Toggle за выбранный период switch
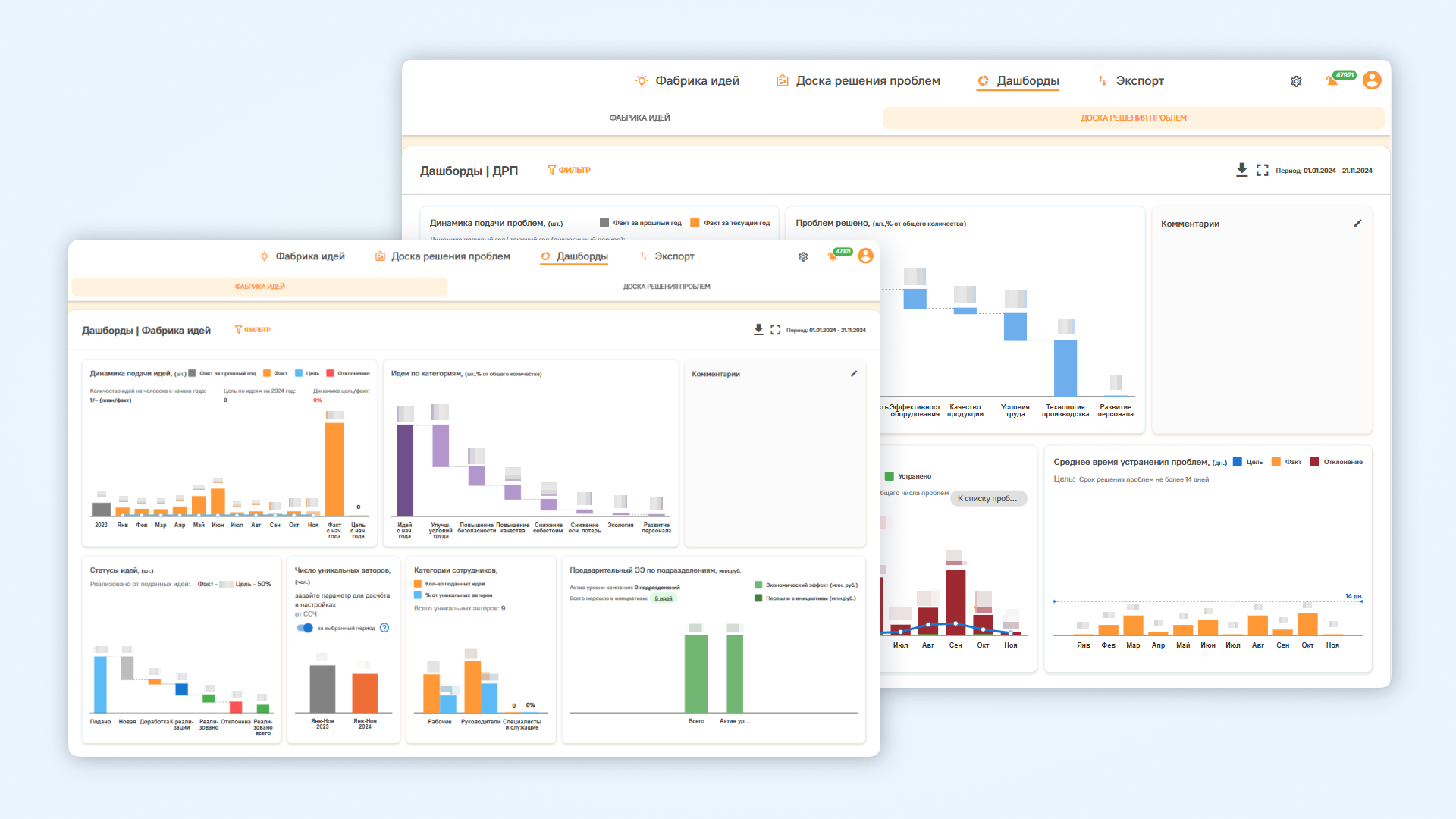Screen dimensions: 1456x819 [x=305, y=628]
